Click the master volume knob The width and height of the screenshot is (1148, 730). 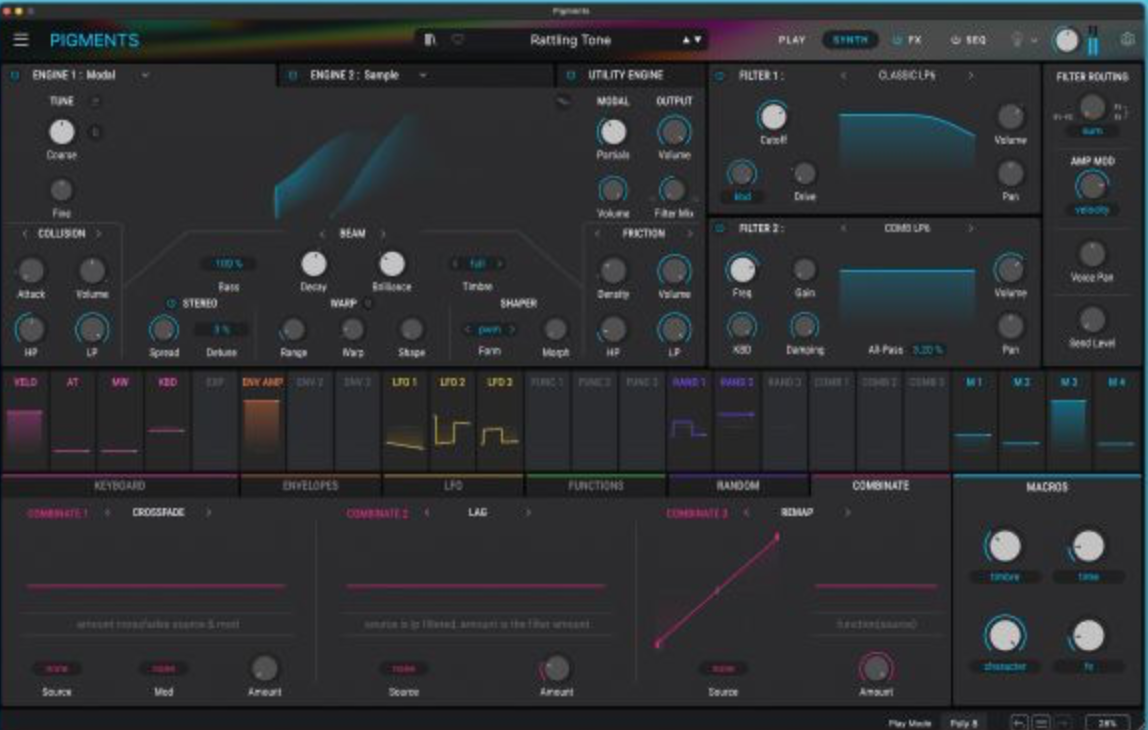point(1065,40)
